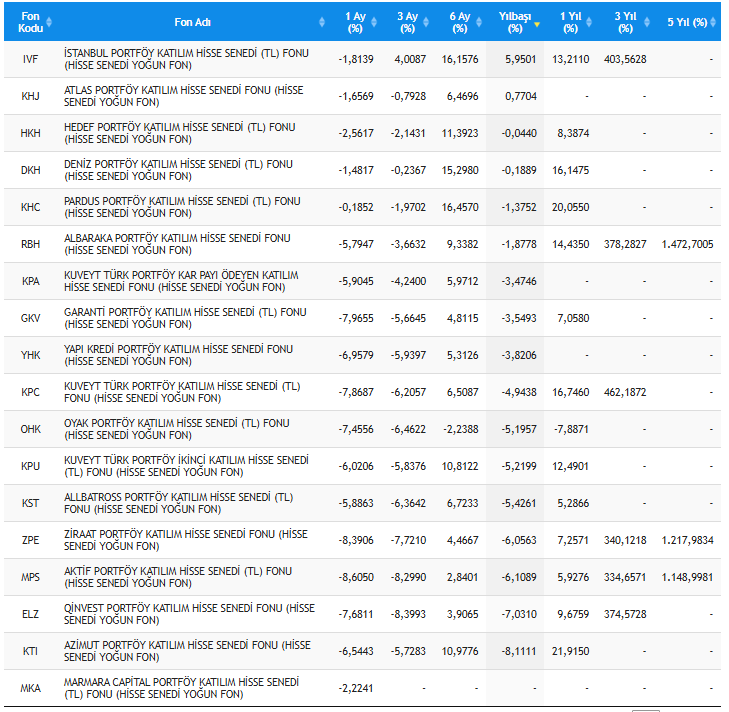This screenshot has height=712, width=729.
Task: Click the Yılbaşı (%) header label
Action: click(x=515, y=22)
